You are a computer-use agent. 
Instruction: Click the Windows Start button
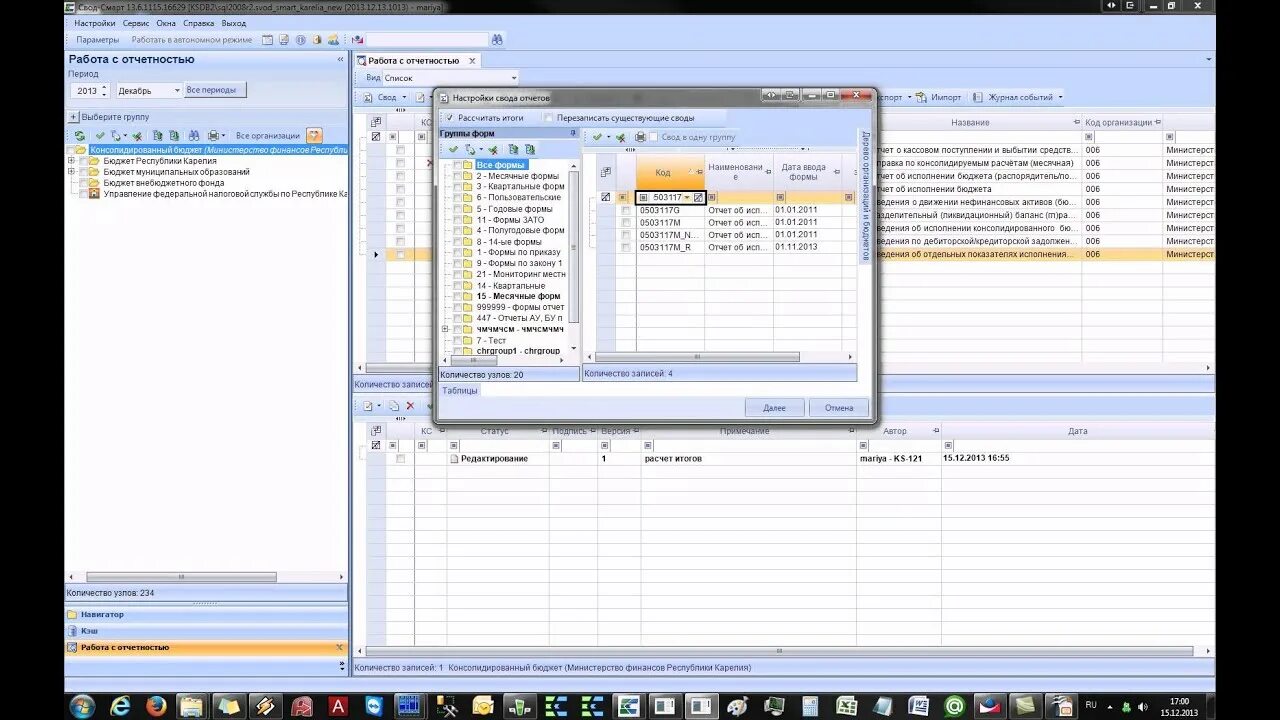(82, 706)
